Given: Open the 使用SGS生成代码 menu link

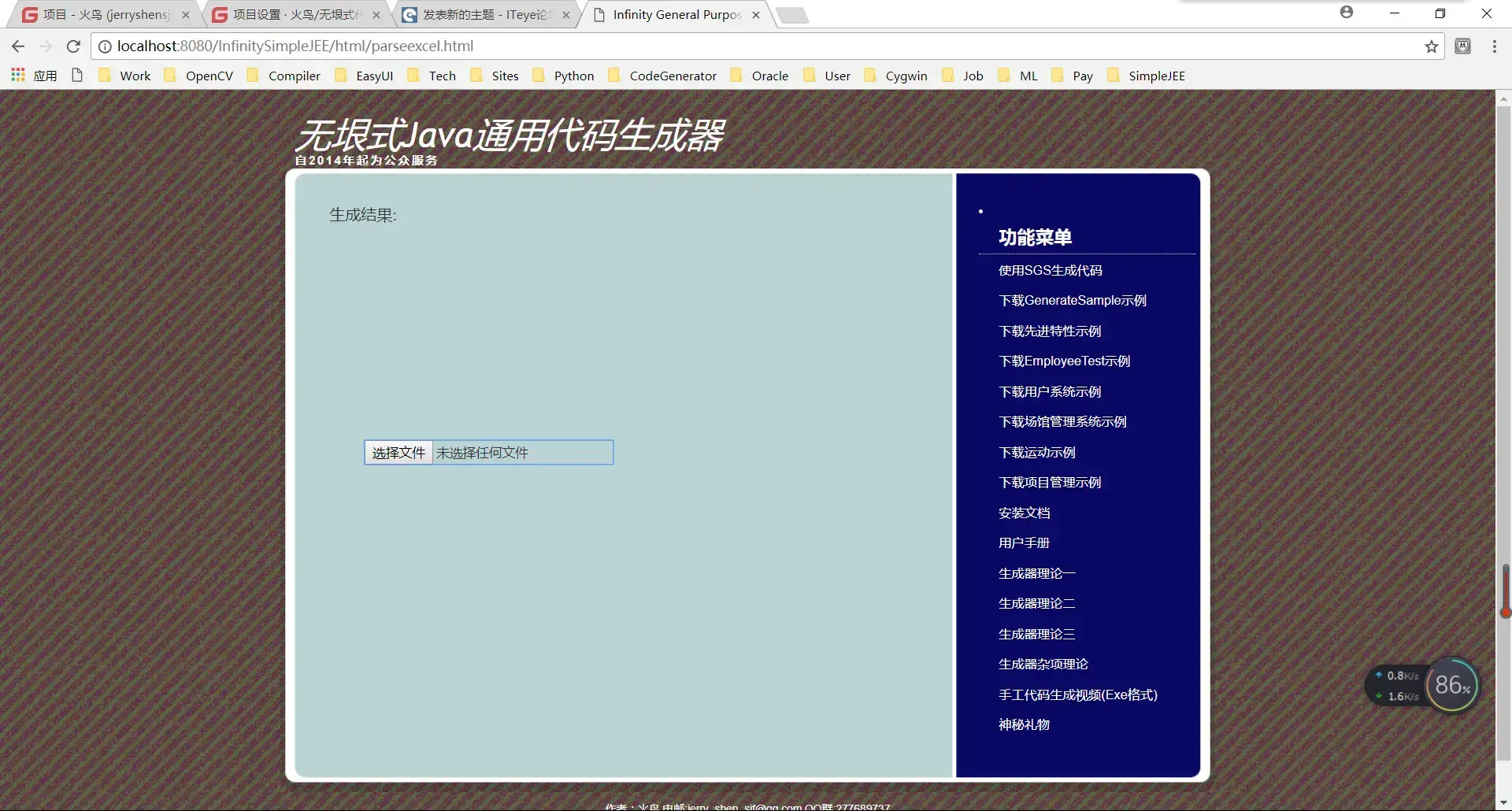Looking at the screenshot, I should 1050,270.
